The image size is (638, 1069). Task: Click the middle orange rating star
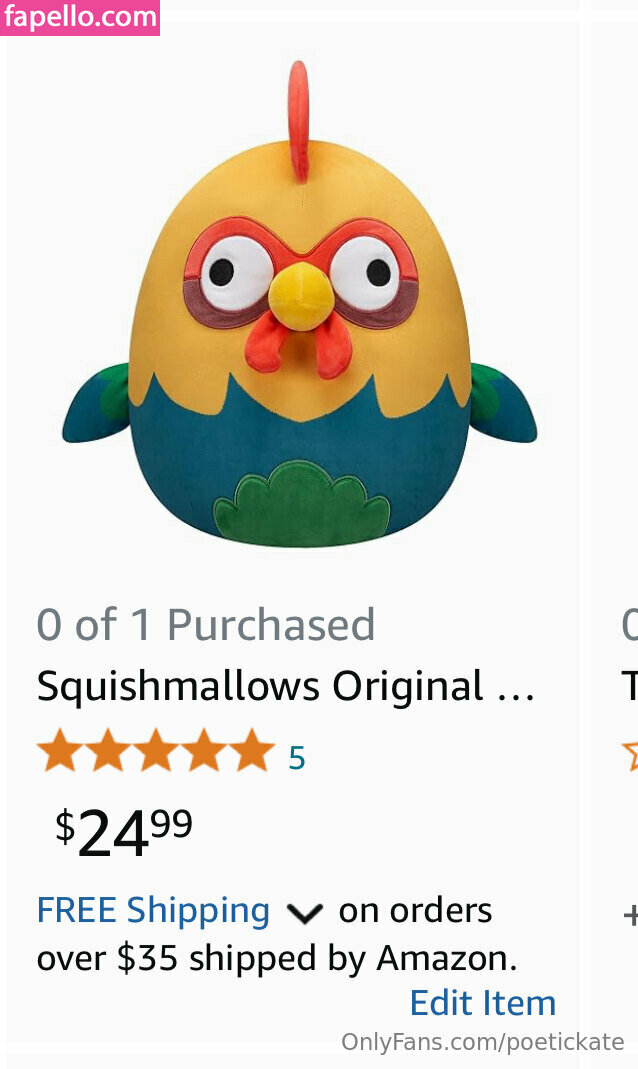156,751
